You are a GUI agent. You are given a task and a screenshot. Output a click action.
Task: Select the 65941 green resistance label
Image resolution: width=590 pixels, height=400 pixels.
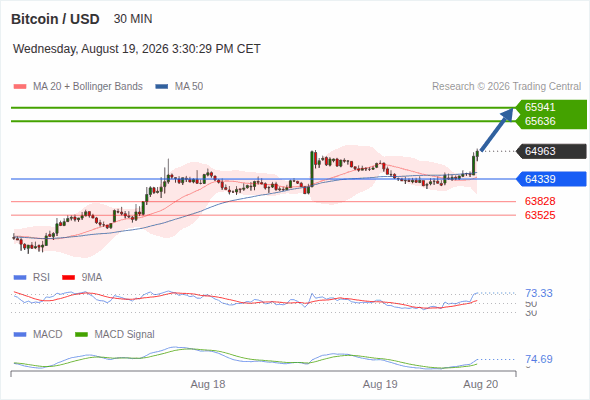[540, 107]
